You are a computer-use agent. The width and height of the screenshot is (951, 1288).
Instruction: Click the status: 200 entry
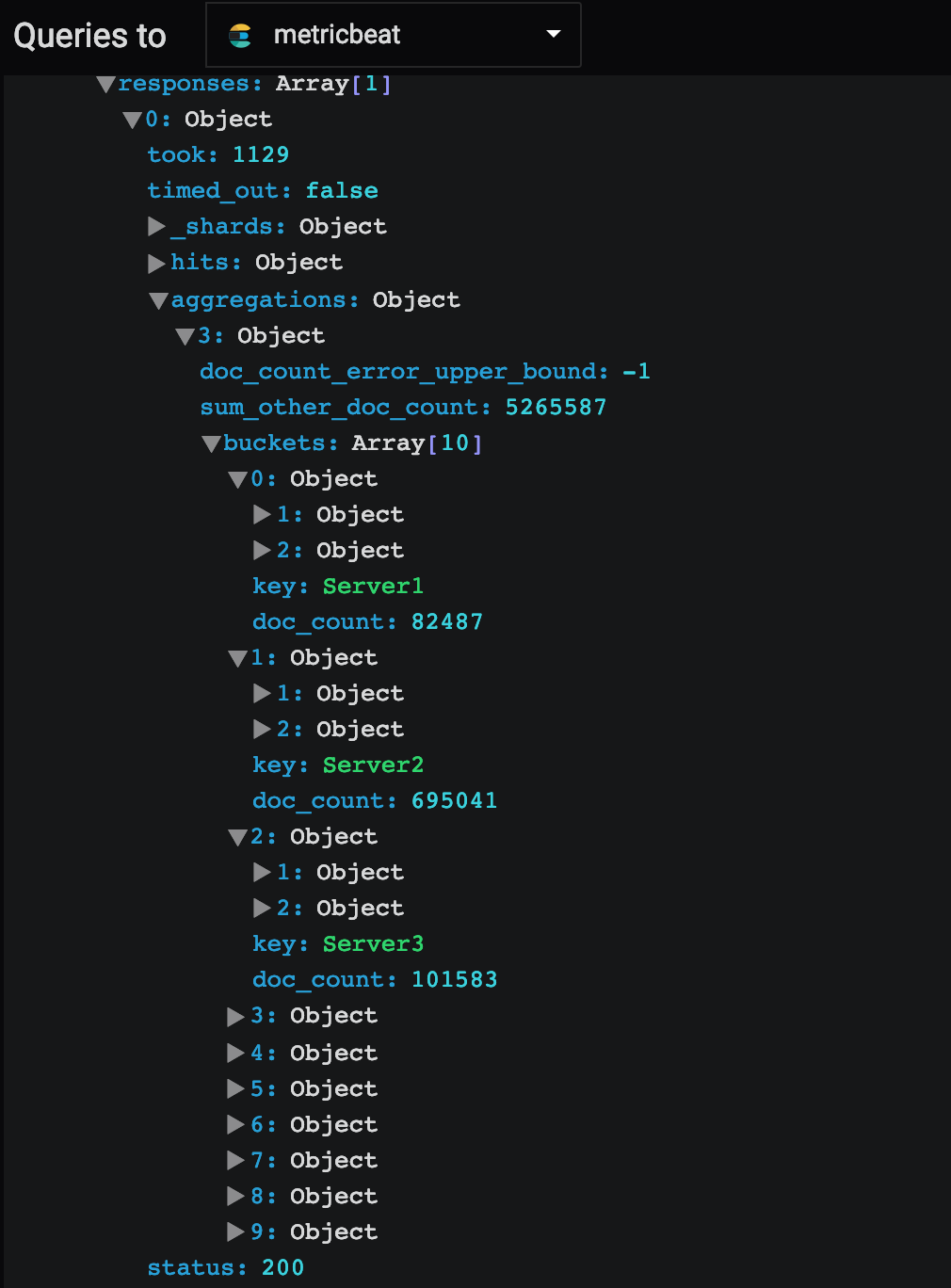[x=225, y=1267]
